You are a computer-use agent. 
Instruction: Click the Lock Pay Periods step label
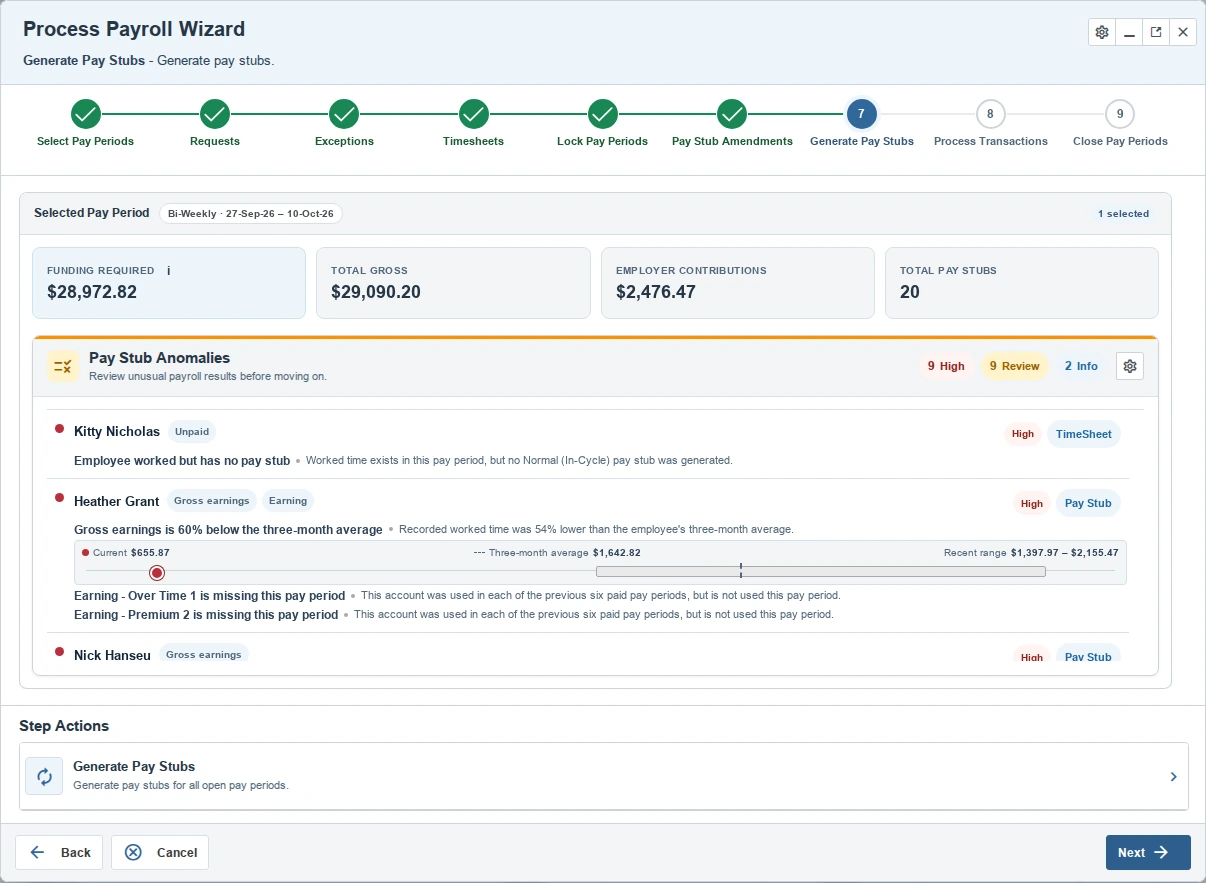[602, 141]
